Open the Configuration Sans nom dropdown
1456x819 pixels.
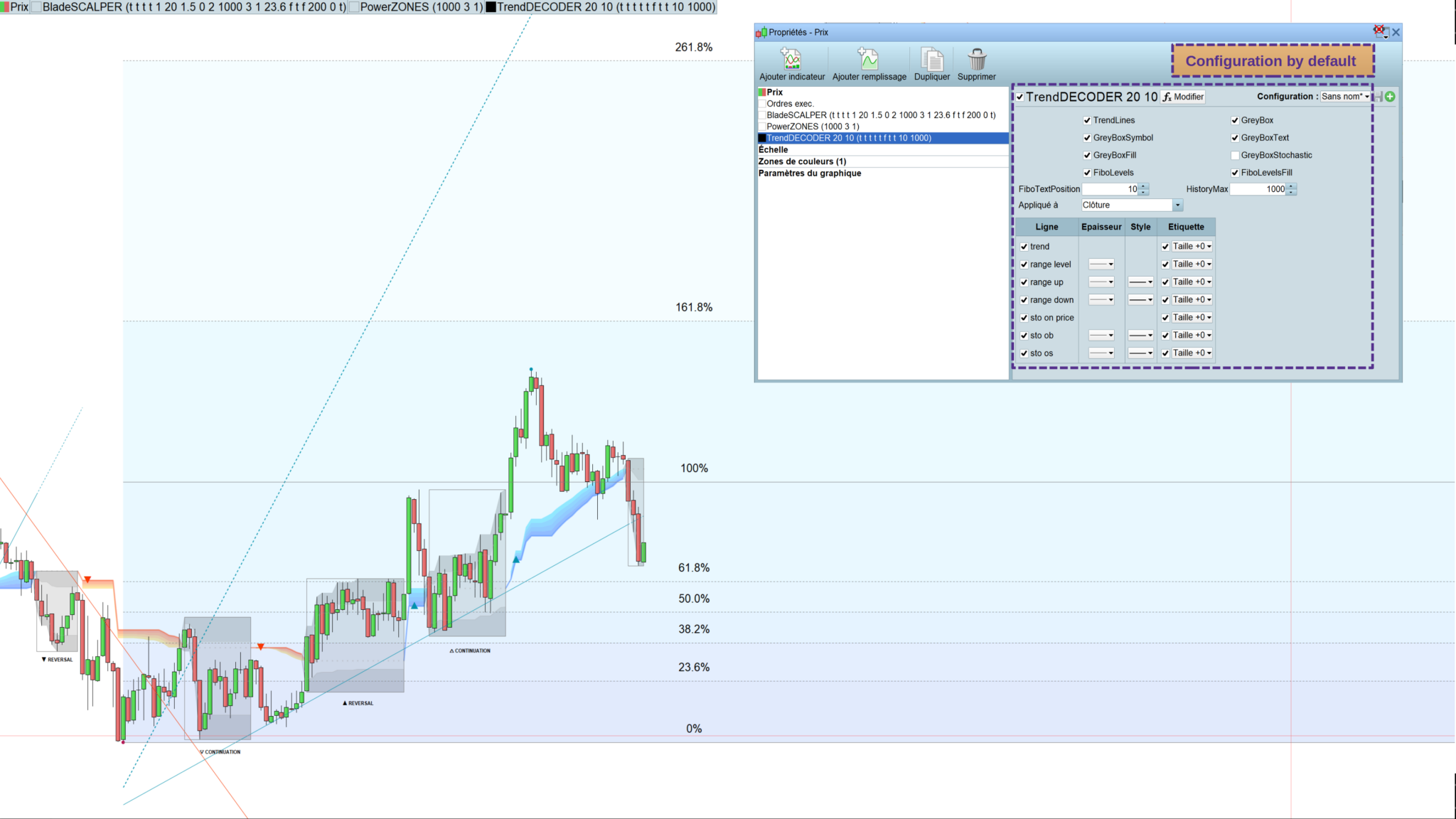click(x=1345, y=97)
